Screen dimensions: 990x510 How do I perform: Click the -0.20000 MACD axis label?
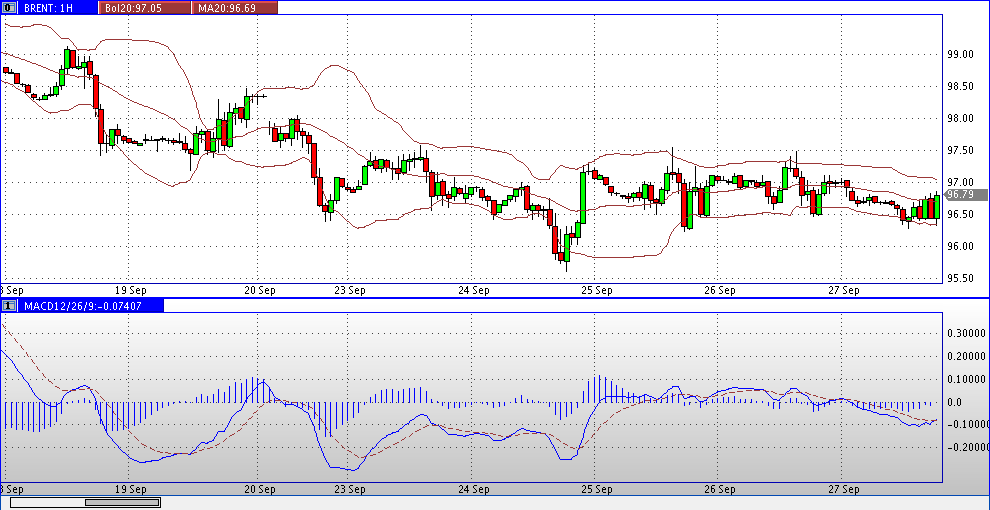pyautogui.click(x=966, y=448)
